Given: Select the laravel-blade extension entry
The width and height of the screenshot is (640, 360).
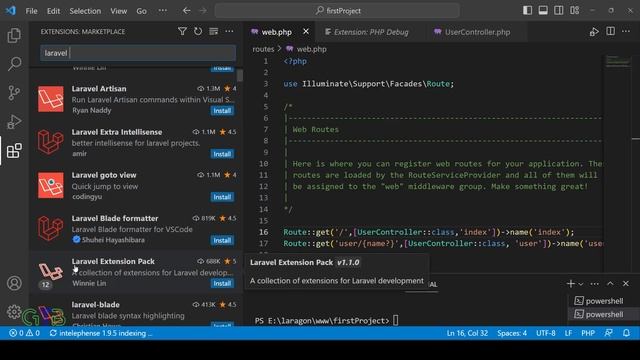Looking at the screenshot, I should pyautogui.click(x=136, y=311).
